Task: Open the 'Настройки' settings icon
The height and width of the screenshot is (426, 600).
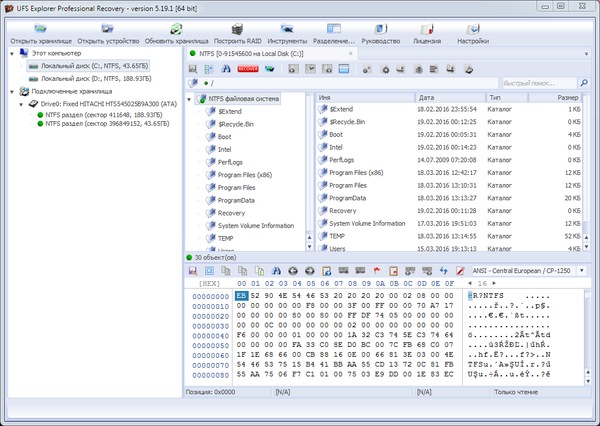Action: point(473,28)
